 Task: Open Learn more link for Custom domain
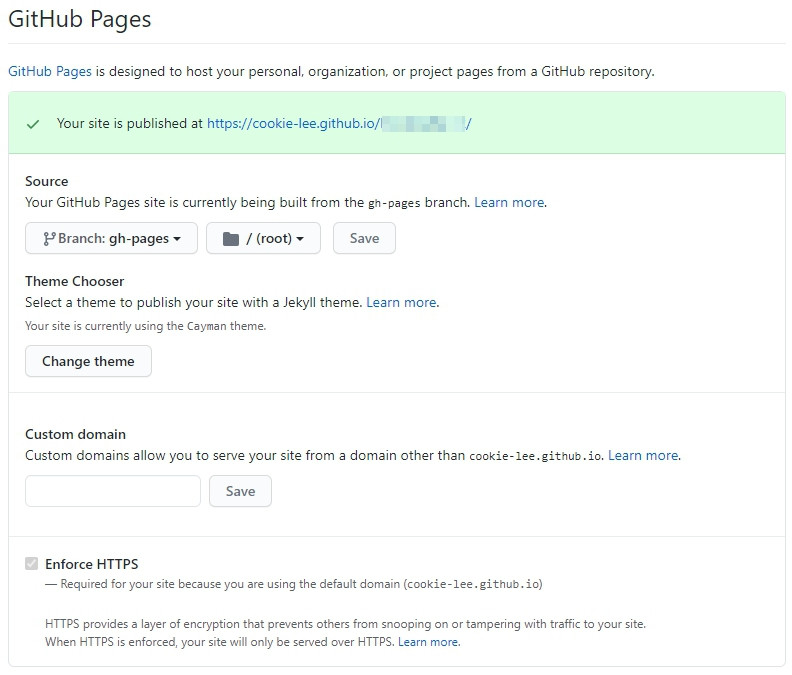[x=643, y=456]
